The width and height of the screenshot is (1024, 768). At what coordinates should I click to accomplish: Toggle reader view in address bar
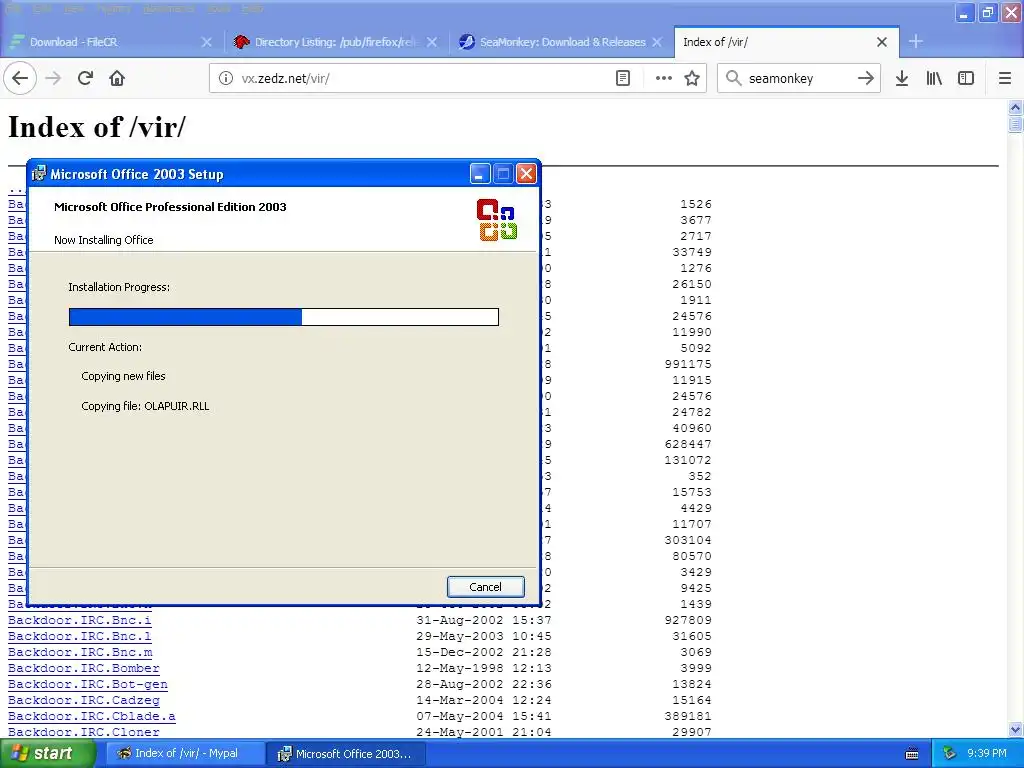[x=623, y=78]
